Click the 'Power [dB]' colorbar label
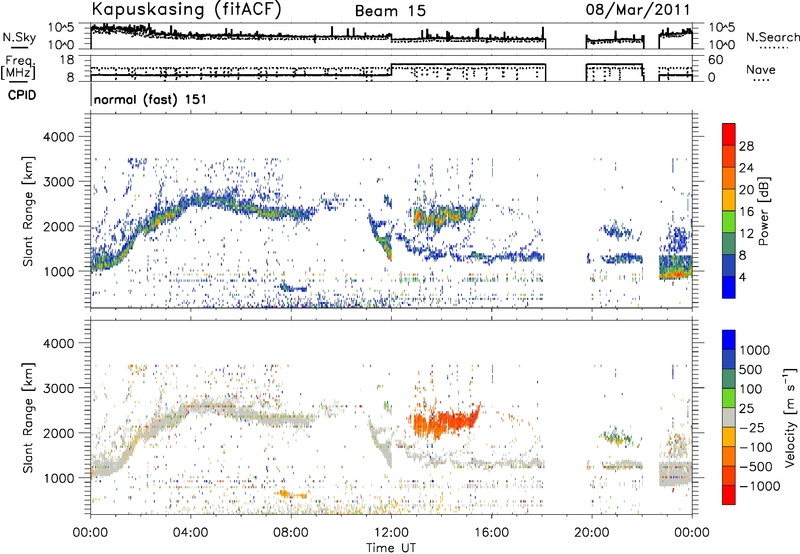The image size is (800, 554). click(x=763, y=211)
